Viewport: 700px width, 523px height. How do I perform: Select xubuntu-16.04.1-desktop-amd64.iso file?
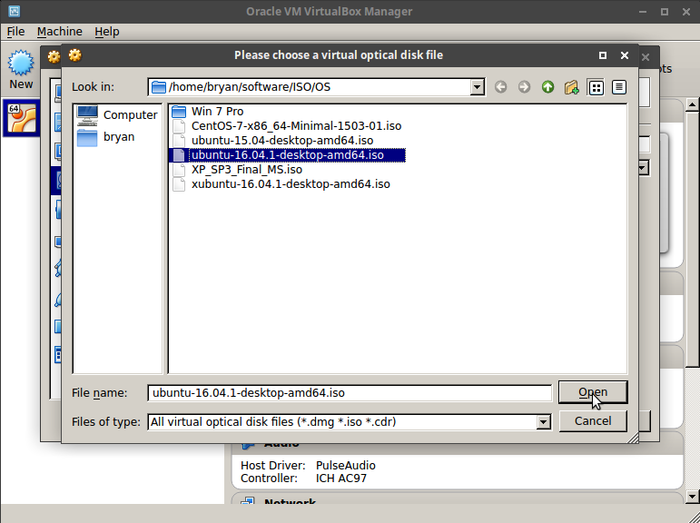[x=281, y=184]
